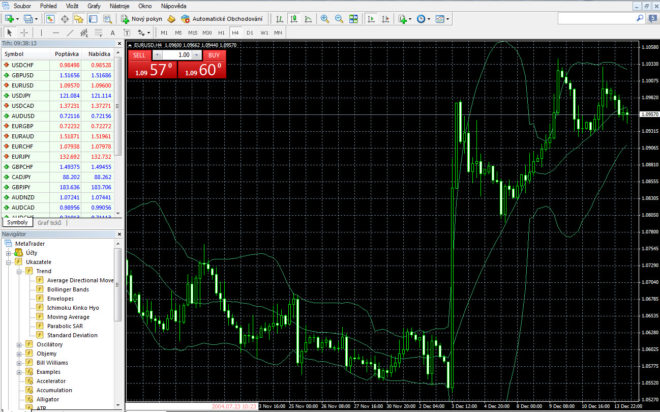Screen dimensions: 660x412
Task: Click the Nový pokyn button
Action: [142, 19]
